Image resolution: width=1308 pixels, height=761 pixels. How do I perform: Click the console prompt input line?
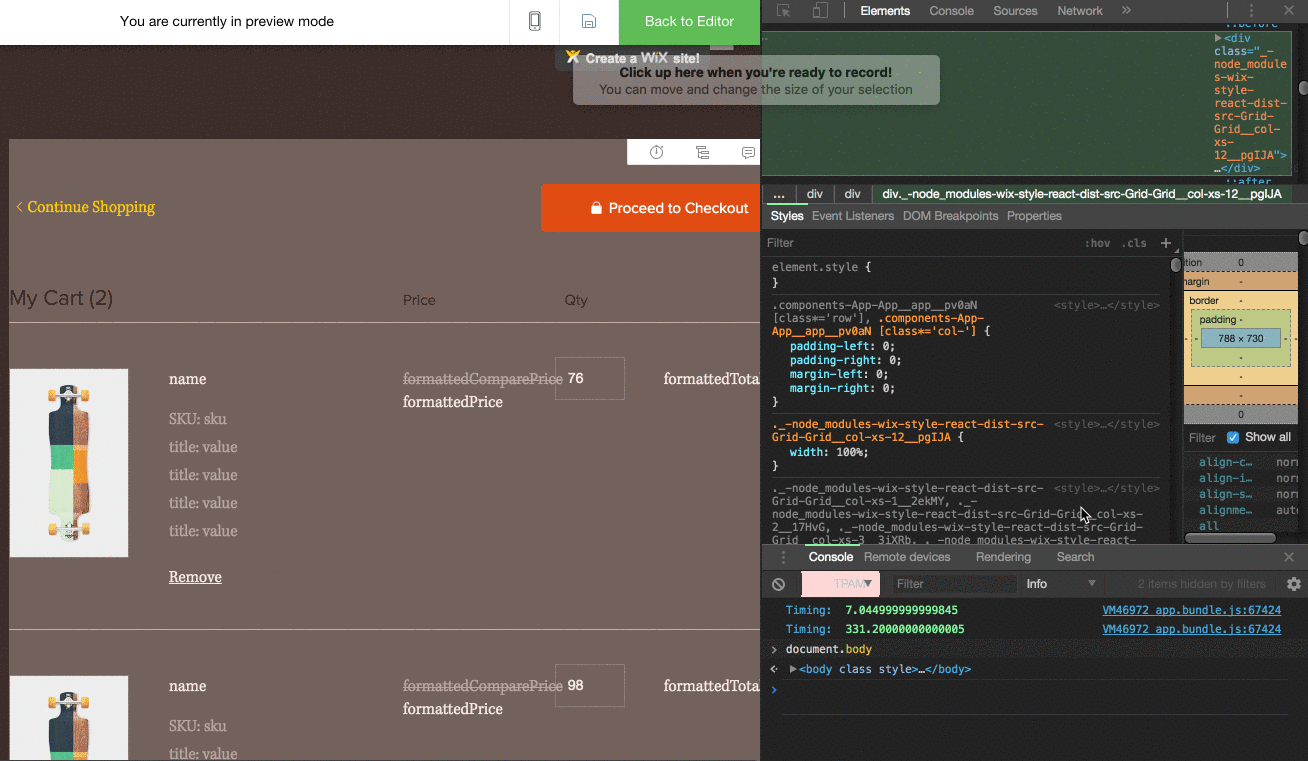coord(1035,690)
